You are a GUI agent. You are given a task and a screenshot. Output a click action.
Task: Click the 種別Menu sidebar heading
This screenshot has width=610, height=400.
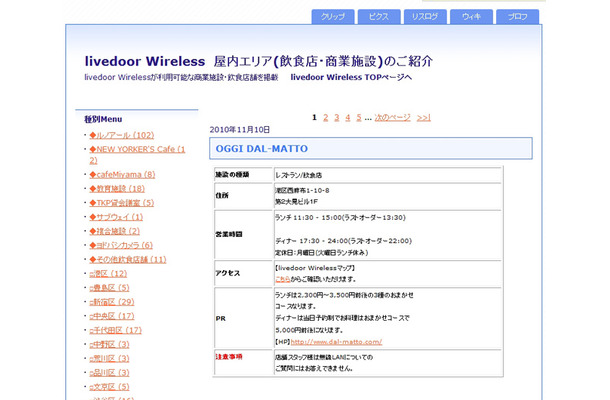(x=103, y=119)
